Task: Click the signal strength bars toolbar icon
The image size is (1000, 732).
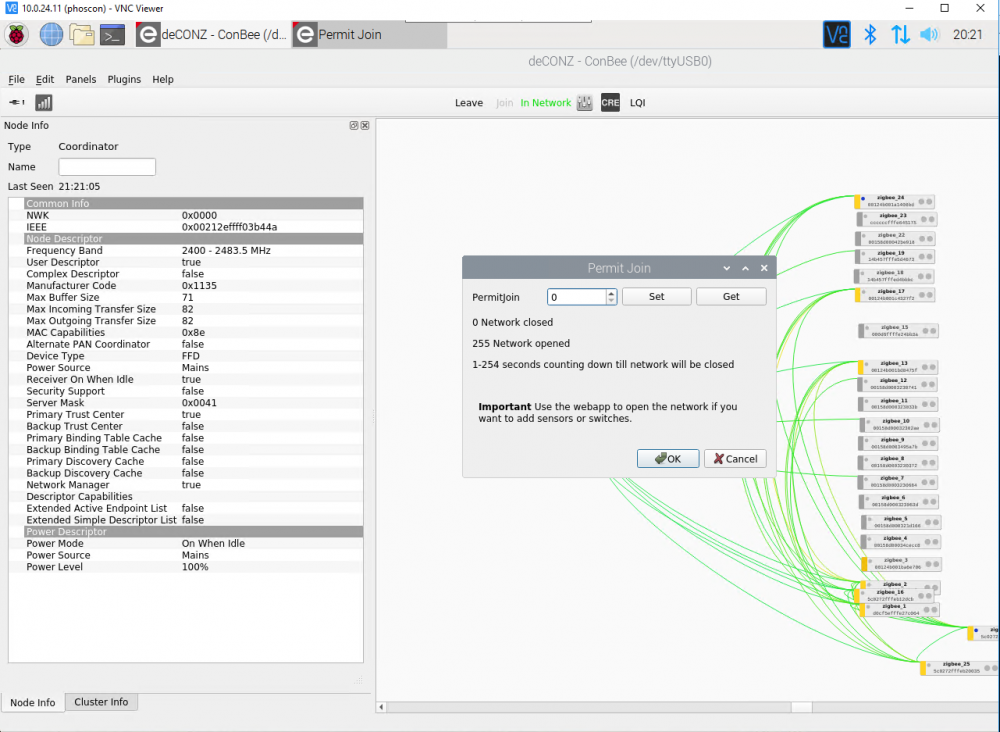Action: (44, 103)
